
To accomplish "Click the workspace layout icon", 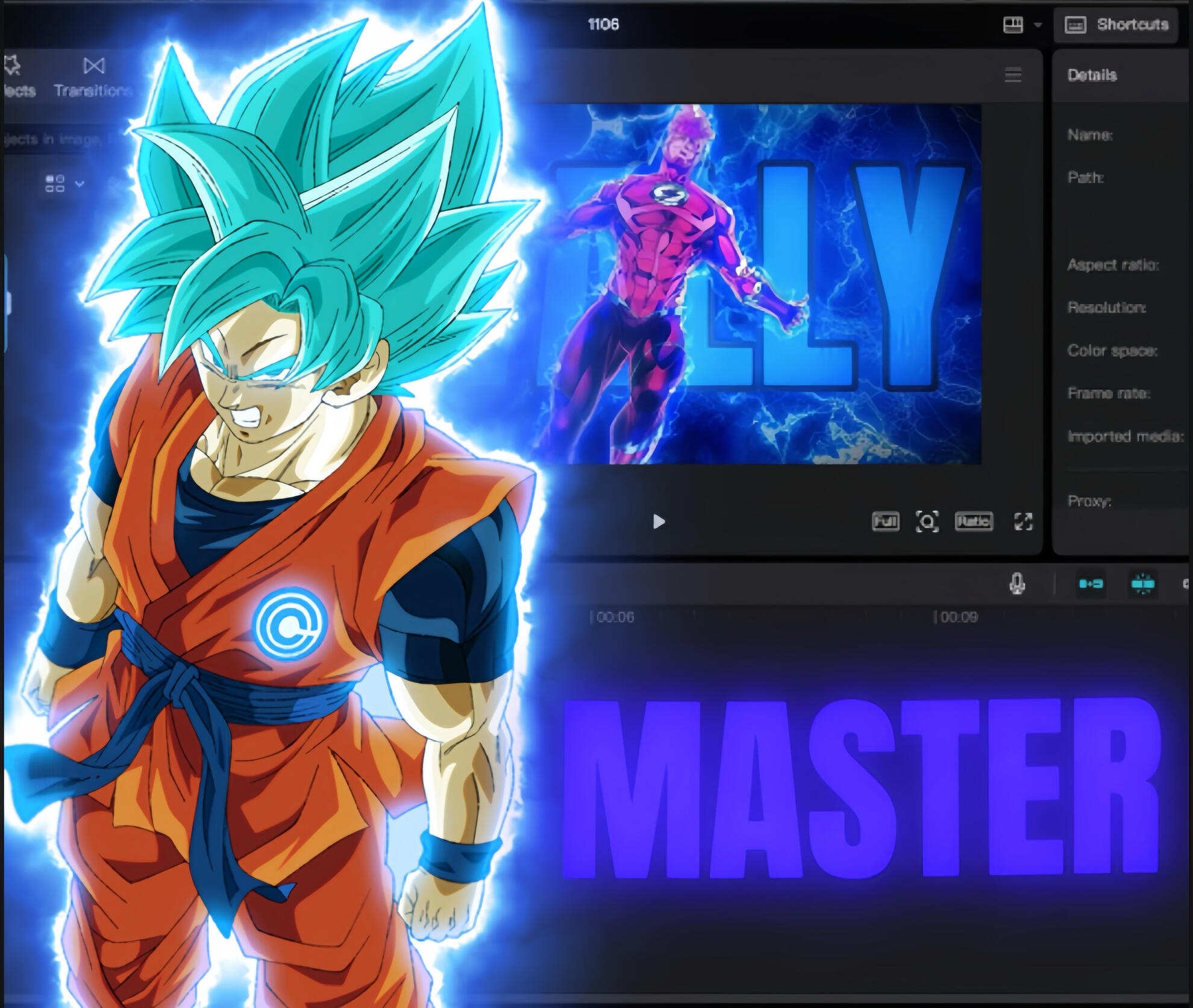I will pos(1013,25).
